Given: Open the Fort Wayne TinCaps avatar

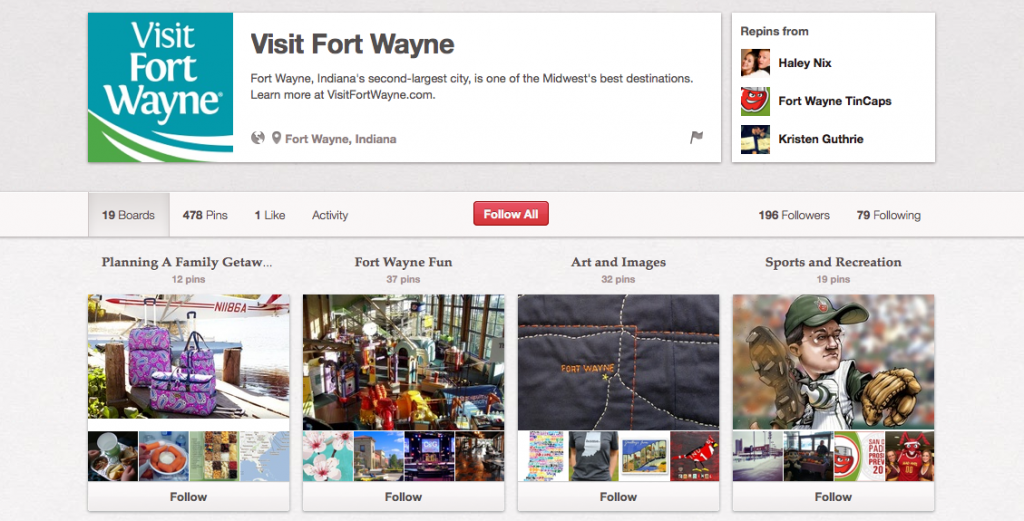Looking at the screenshot, I should click(755, 101).
